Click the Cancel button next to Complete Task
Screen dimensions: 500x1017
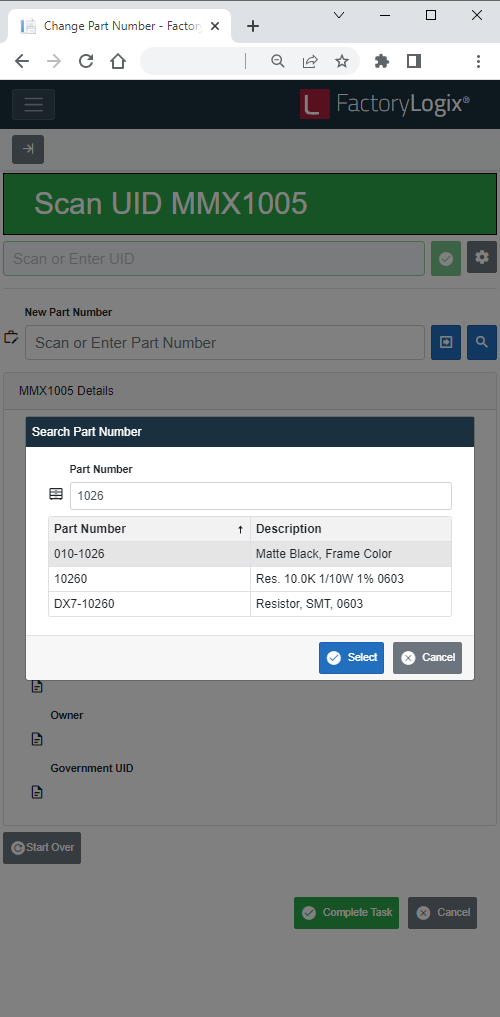442,913
